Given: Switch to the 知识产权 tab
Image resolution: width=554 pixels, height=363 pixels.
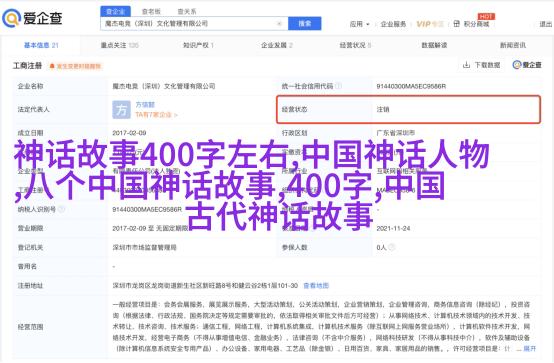Looking at the screenshot, I should click(198, 45).
